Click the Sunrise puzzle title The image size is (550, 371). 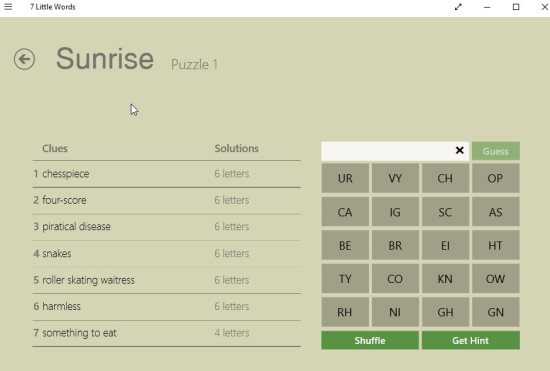click(105, 59)
